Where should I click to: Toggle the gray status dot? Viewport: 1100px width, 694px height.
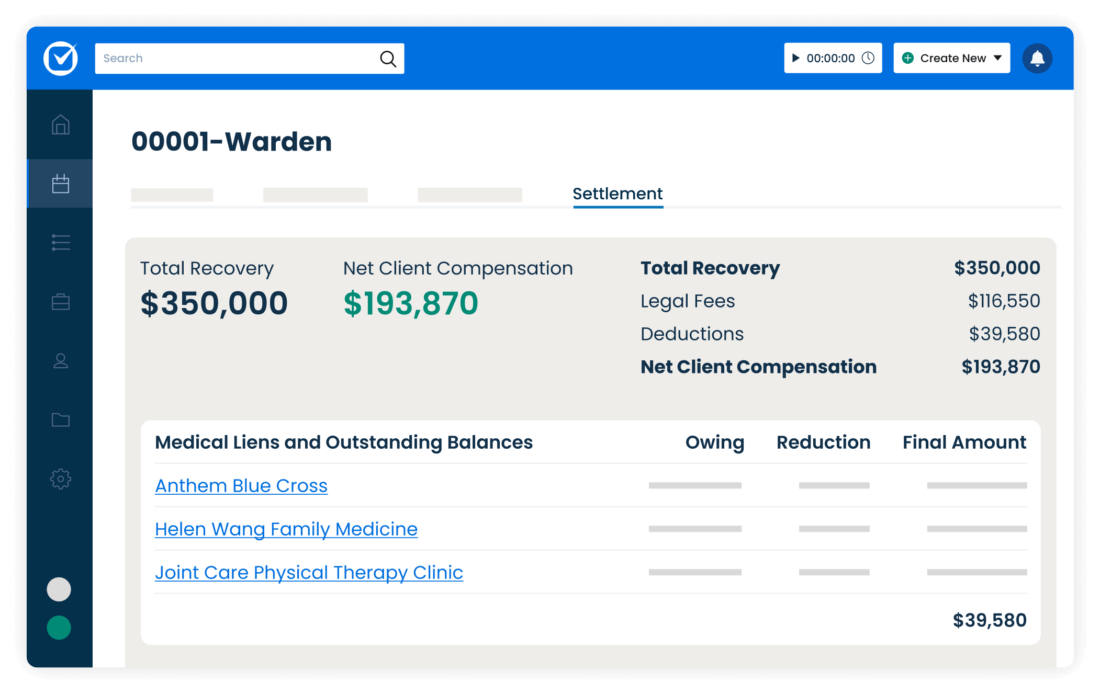pyautogui.click(x=58, y=589)
